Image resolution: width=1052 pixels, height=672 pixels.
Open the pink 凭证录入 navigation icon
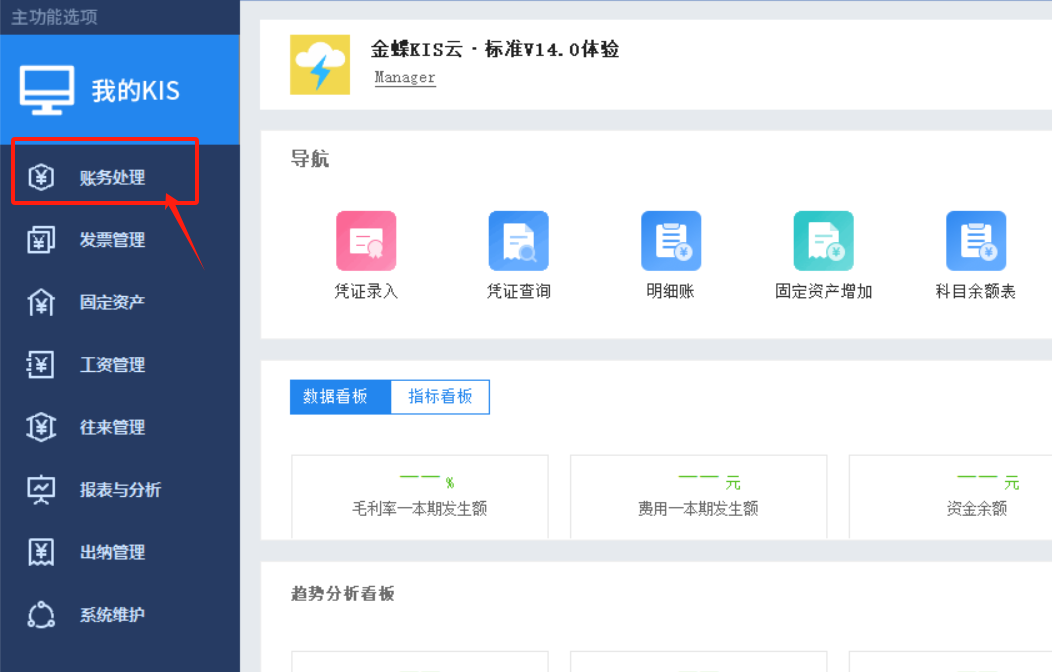366,241
